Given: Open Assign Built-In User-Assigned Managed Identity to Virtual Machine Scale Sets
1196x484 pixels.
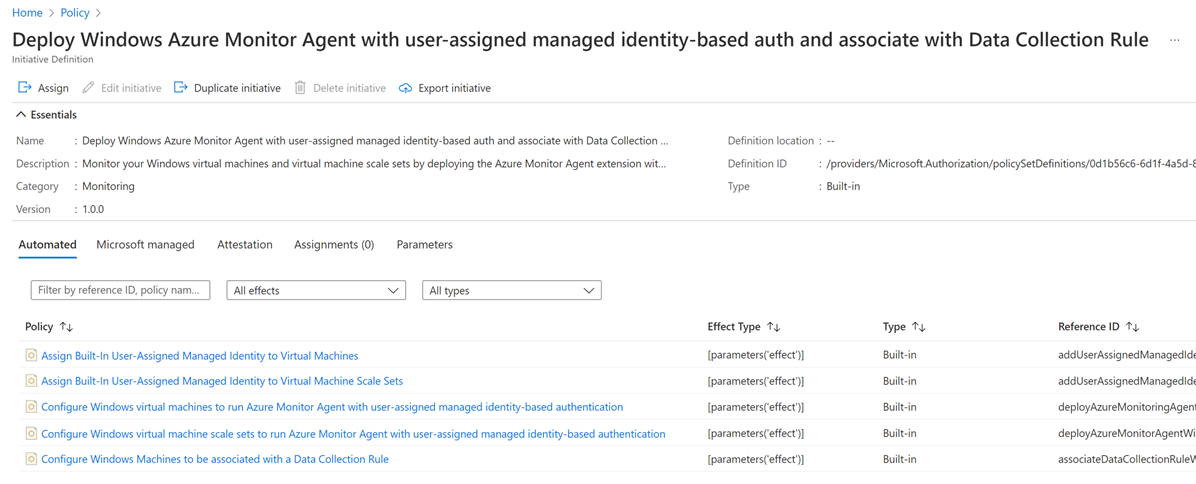Looking at the screenshot, I should click(222, 381).
